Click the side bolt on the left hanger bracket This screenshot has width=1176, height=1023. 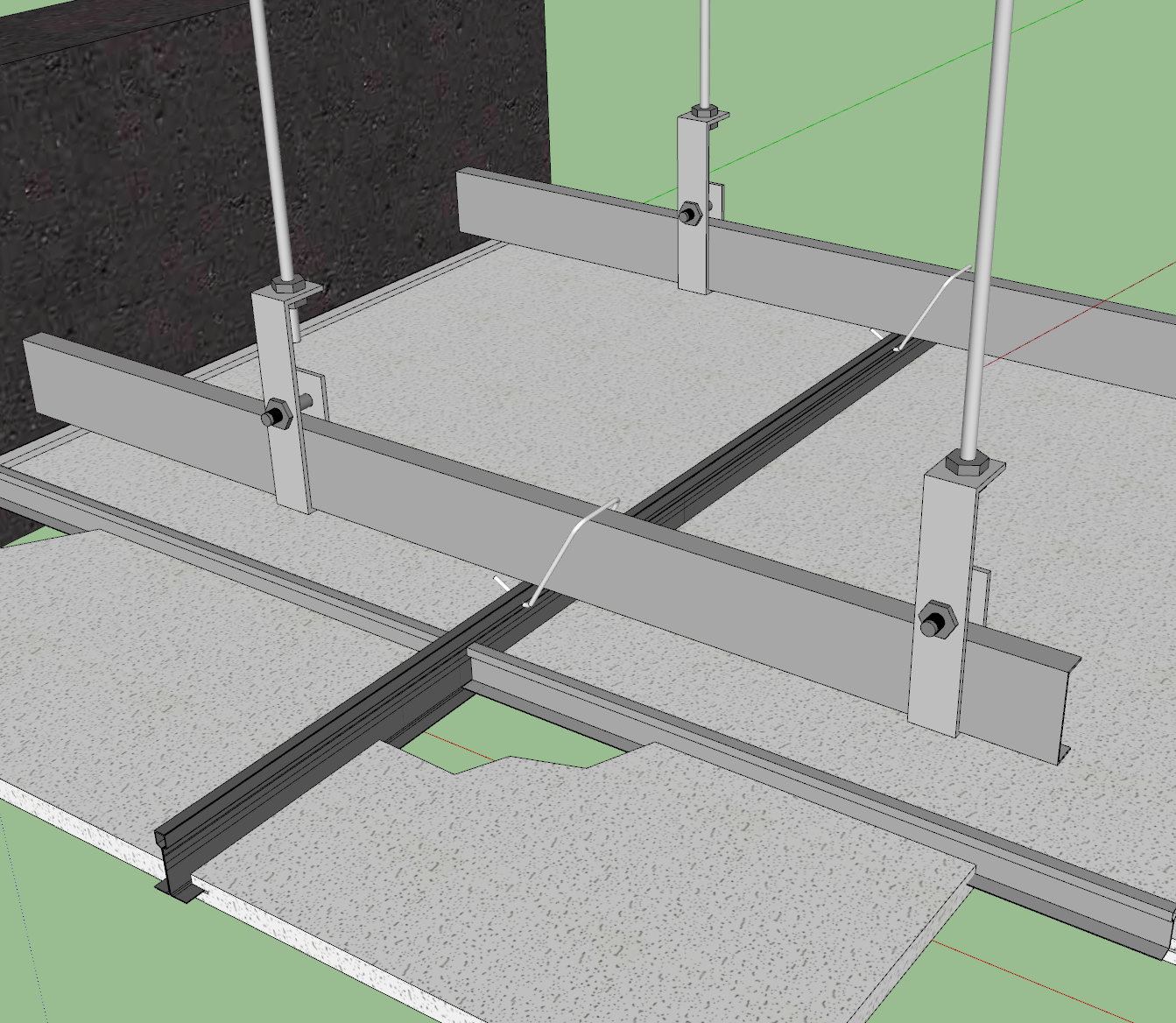tap(278, 417)
